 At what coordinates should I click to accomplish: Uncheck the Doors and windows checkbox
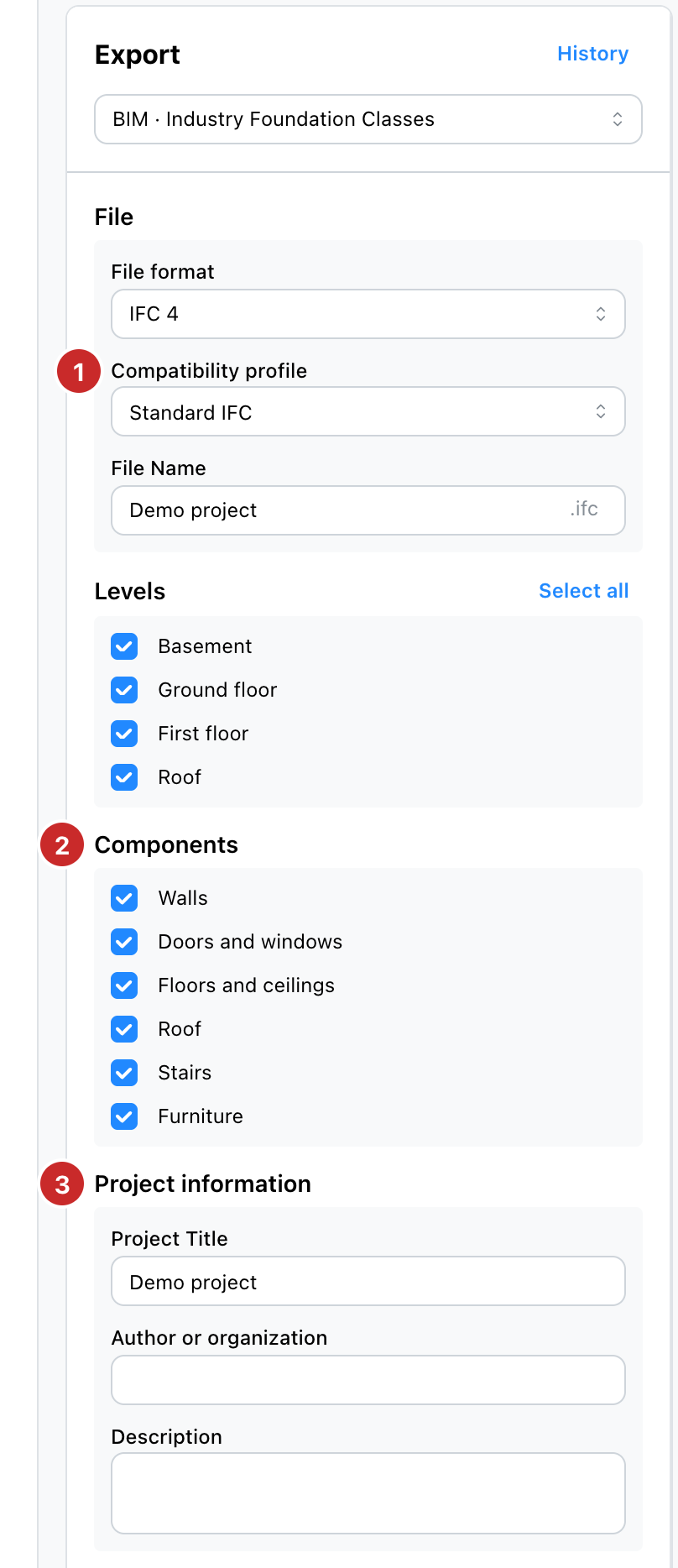(x=124, y=942)
